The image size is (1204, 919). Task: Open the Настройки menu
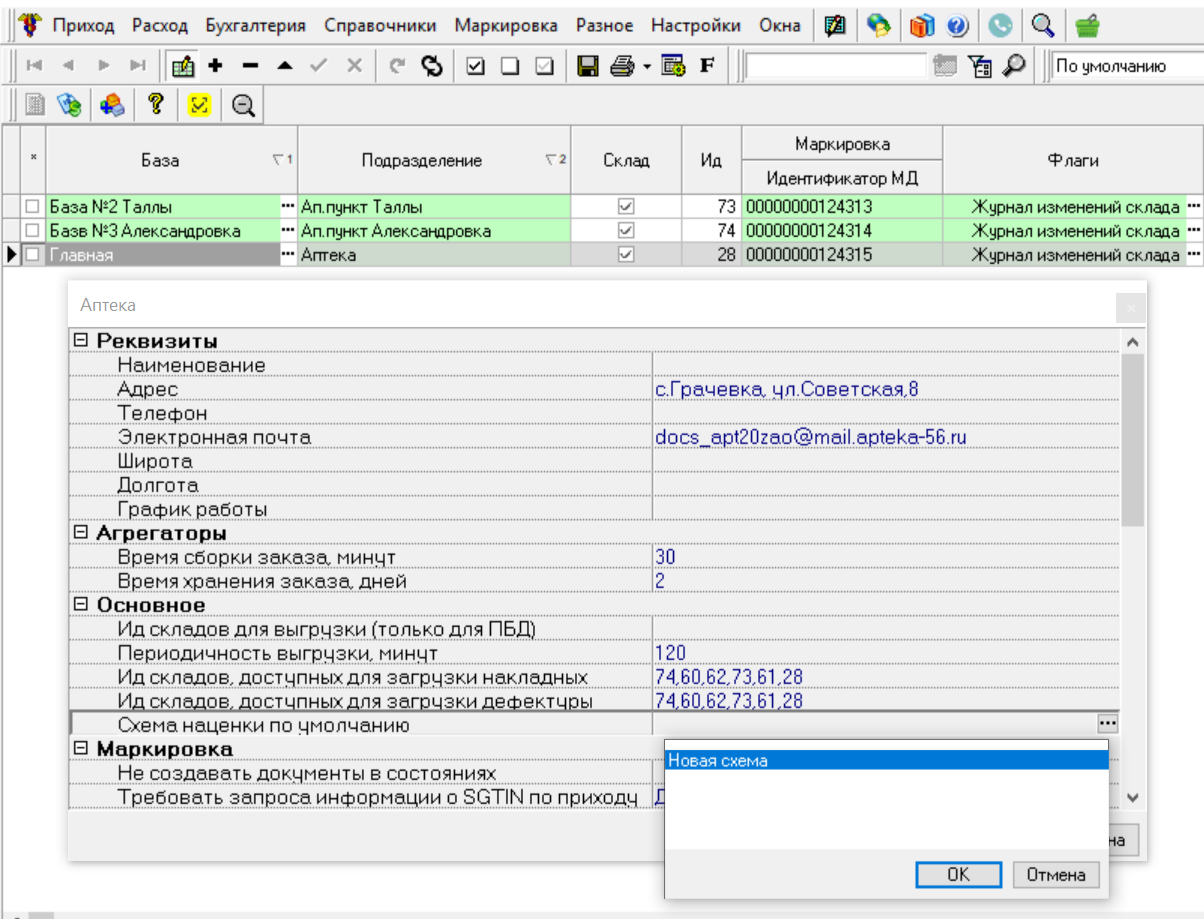(696, 25)
